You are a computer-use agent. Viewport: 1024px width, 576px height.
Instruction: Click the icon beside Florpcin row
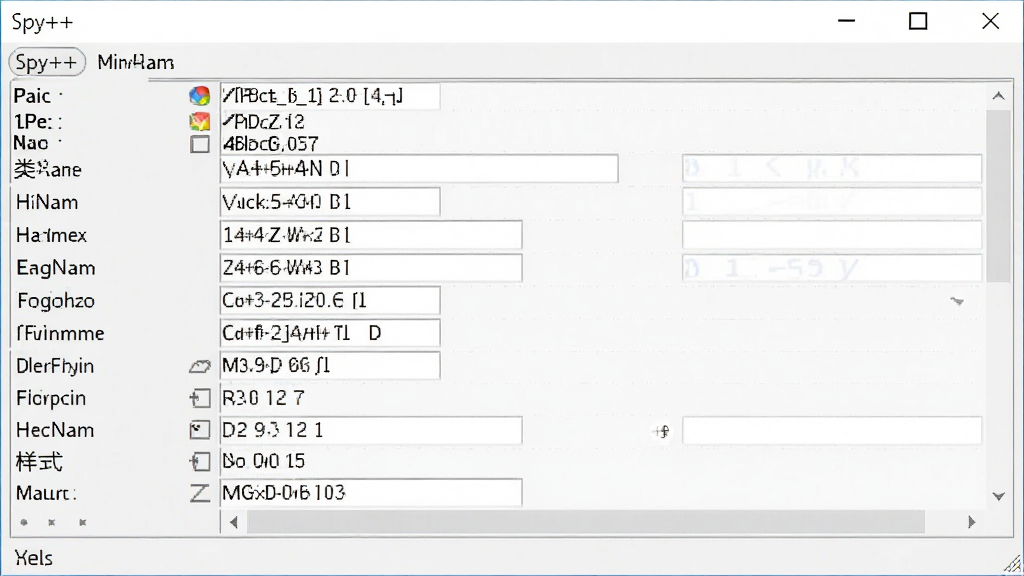click(x=200, y=398)
